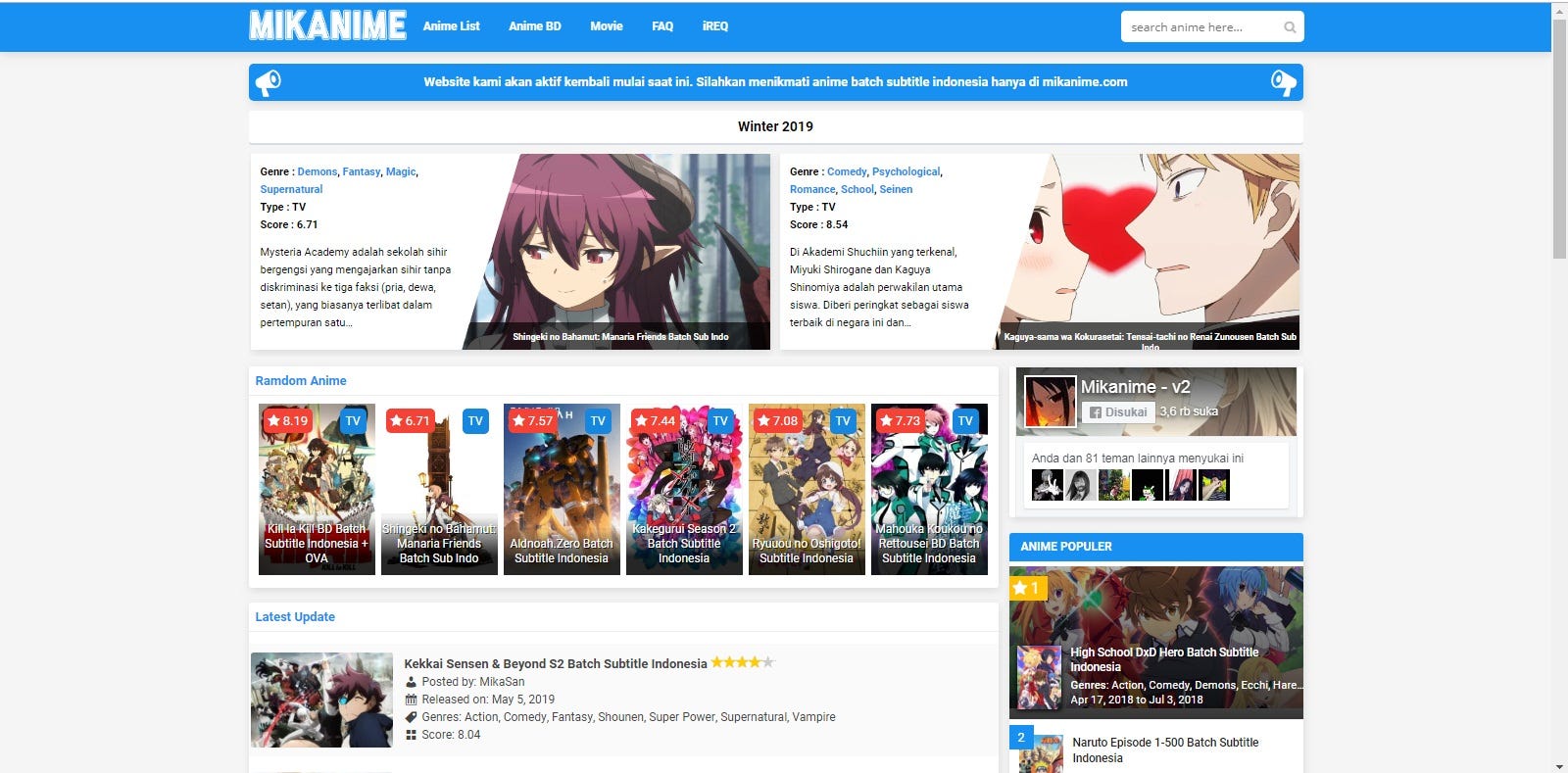
Task: Click the Facebook Disukai like button
Action: (1118, 412)
